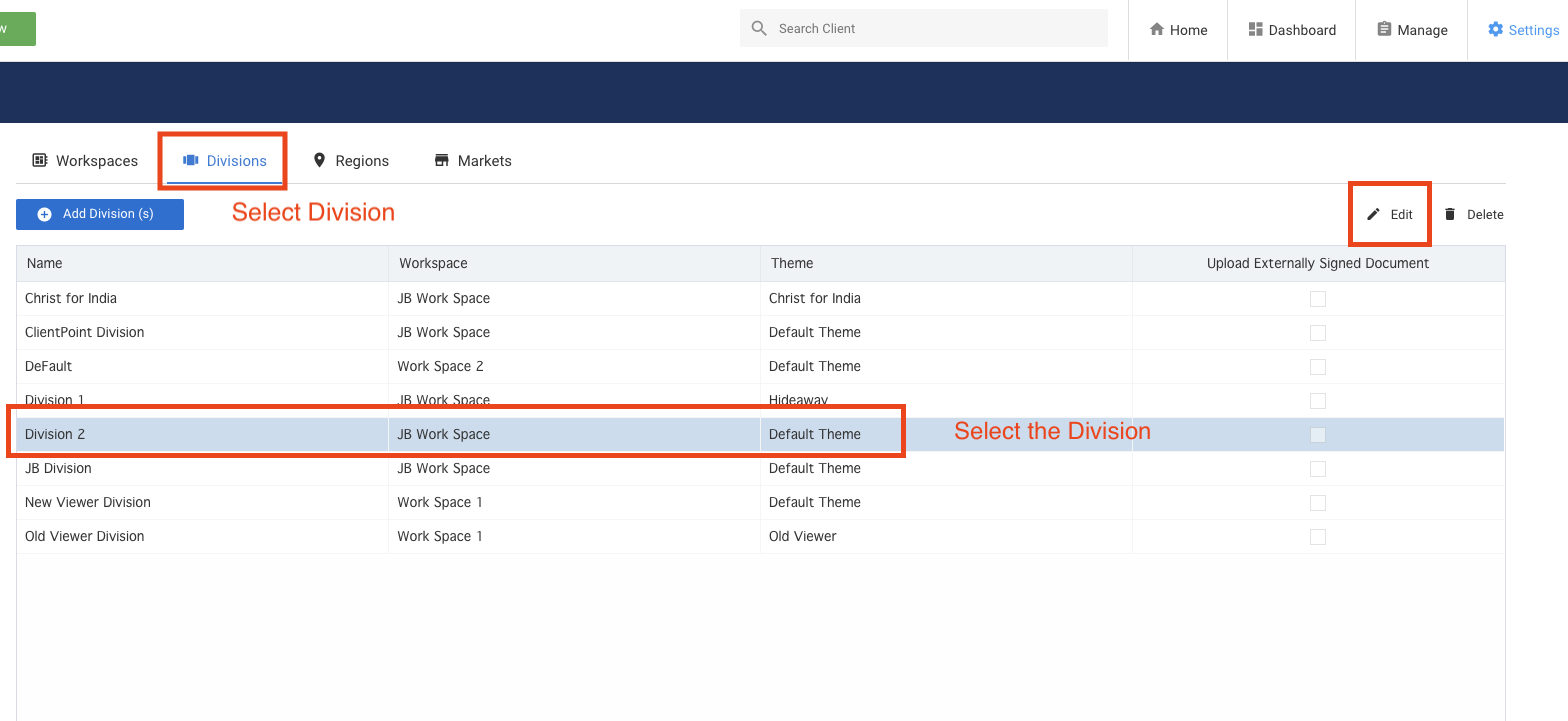This screenshot has width=1568, height=721.
Task: Toggle checkbox for ClientPoint Division row
Action: 1318,332
